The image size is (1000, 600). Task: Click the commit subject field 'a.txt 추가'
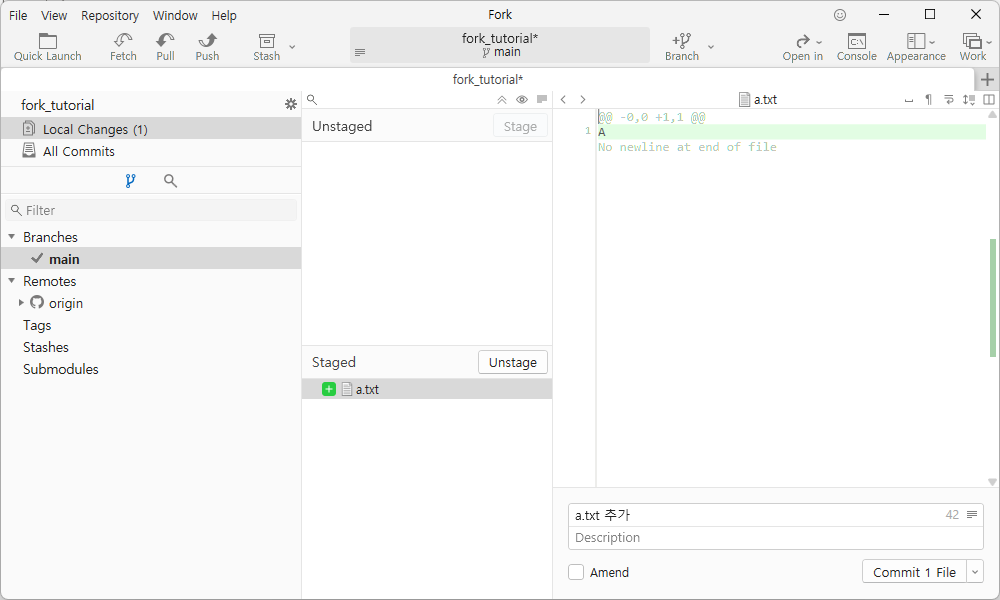[x=756, y=515]
